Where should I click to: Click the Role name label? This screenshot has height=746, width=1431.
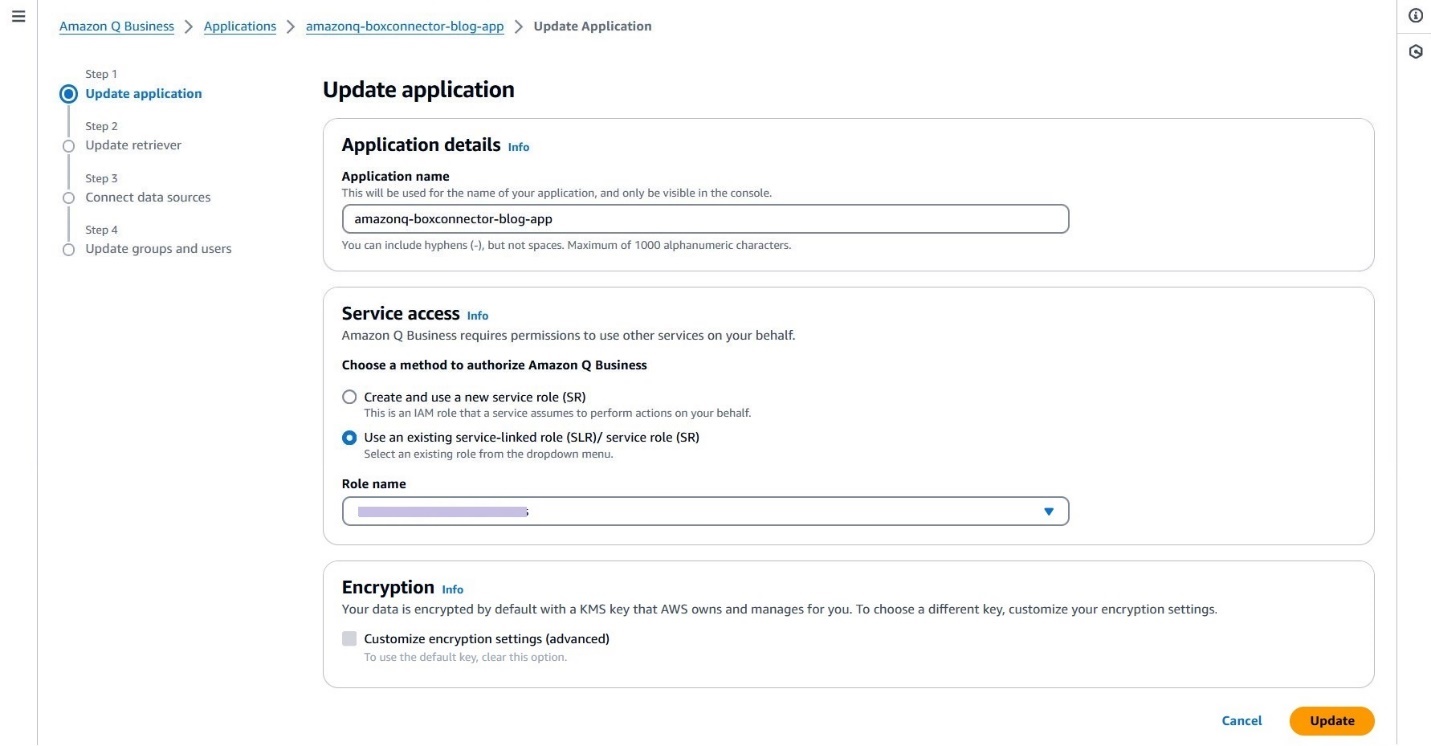[x=374, y=484]
